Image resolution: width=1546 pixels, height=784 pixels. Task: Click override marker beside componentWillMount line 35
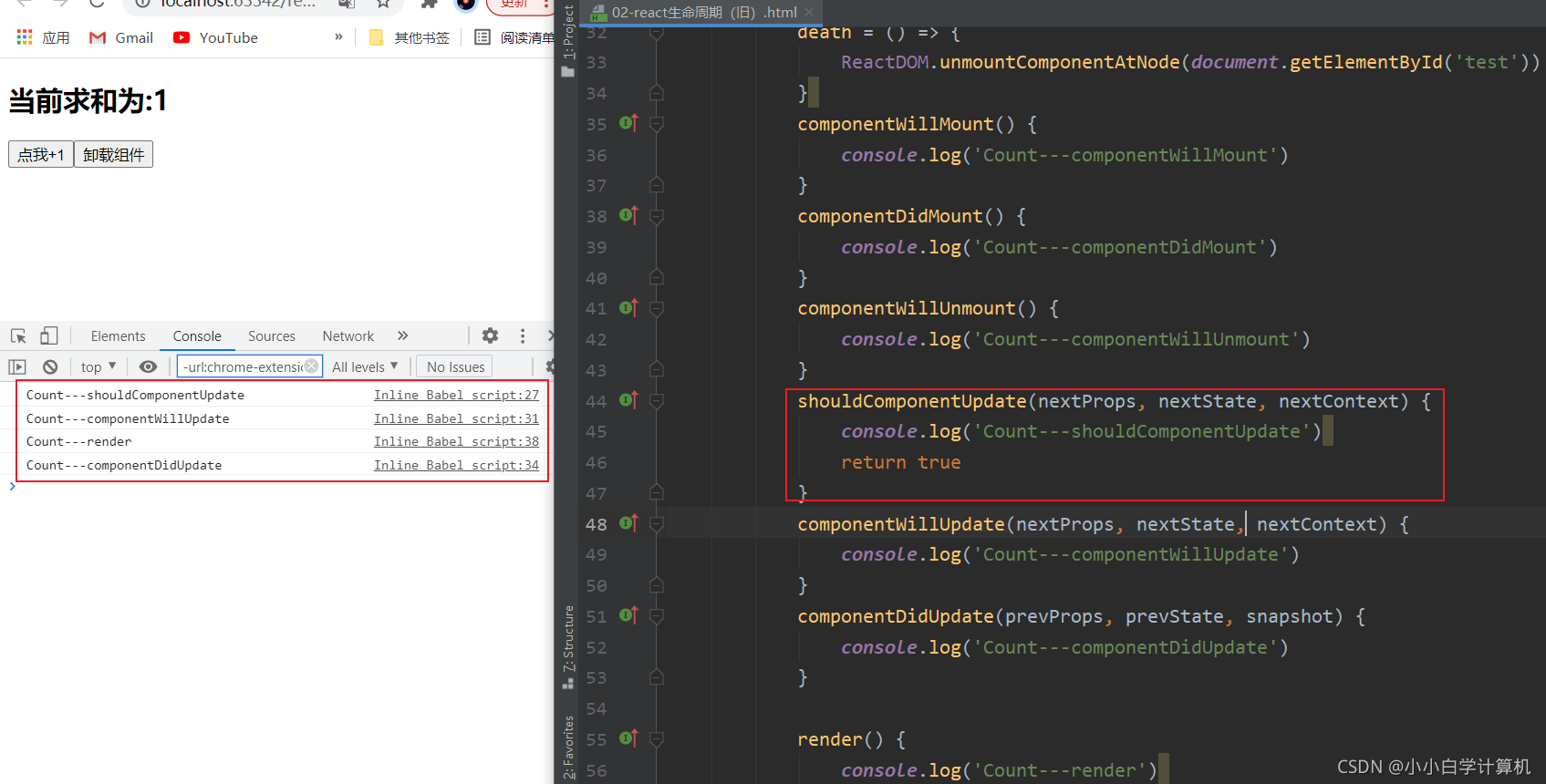pyautogui.click(x=628, y=122)
